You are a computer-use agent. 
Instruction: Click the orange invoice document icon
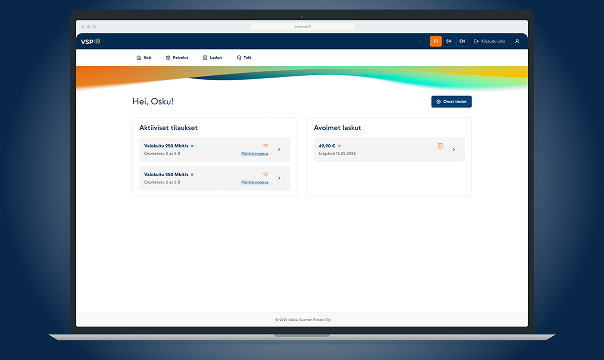[x=440, y=146]
